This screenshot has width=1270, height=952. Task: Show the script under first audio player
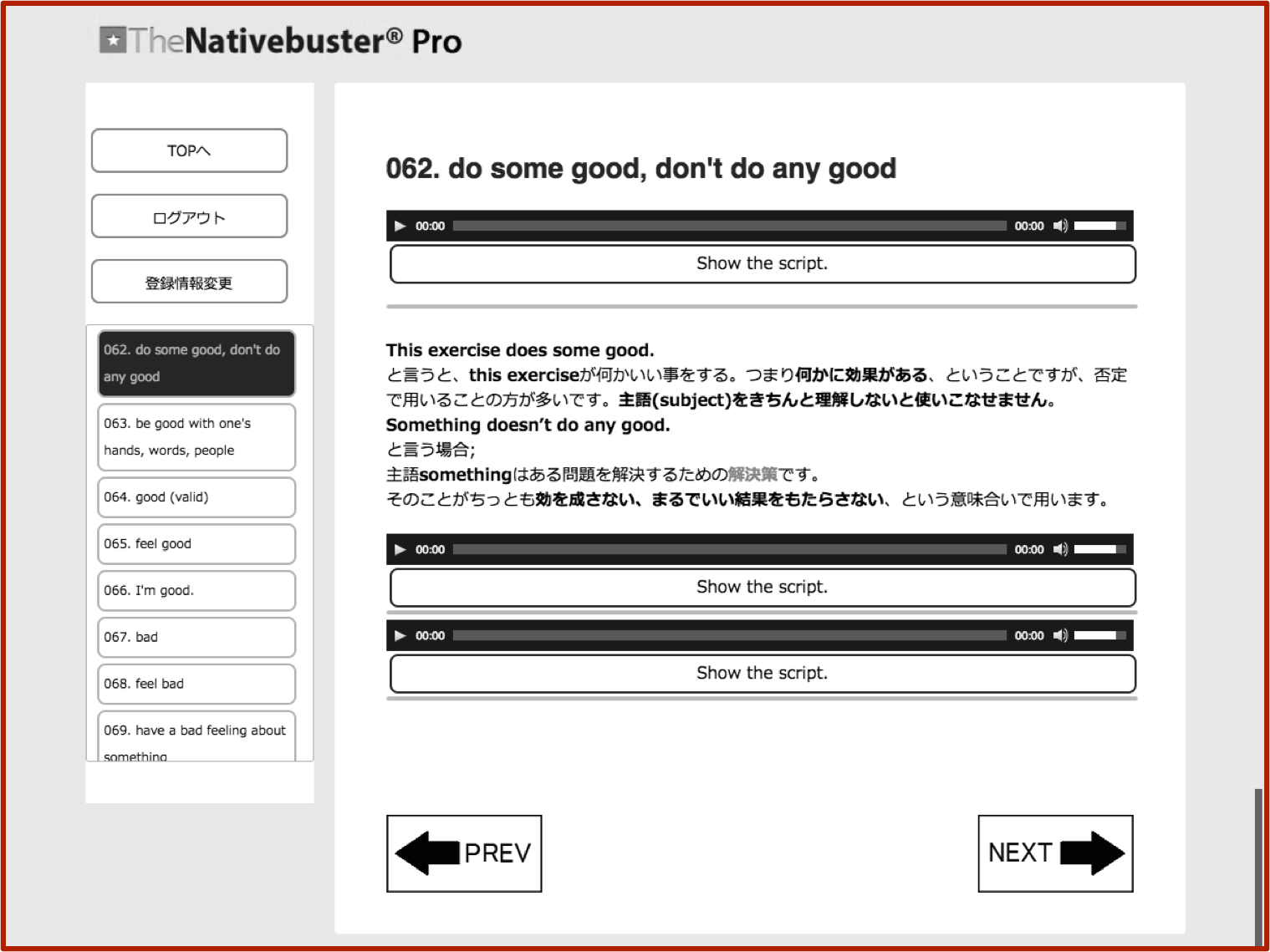(x=762, y=264)
